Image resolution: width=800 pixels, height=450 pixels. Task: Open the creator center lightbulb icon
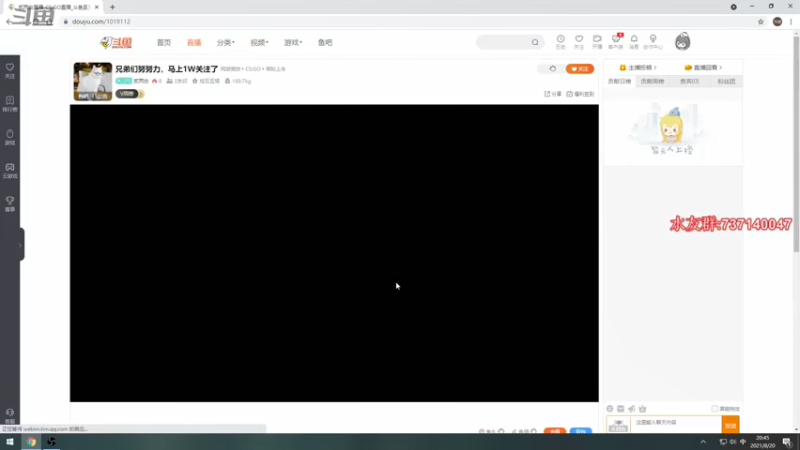pos(653,41)
